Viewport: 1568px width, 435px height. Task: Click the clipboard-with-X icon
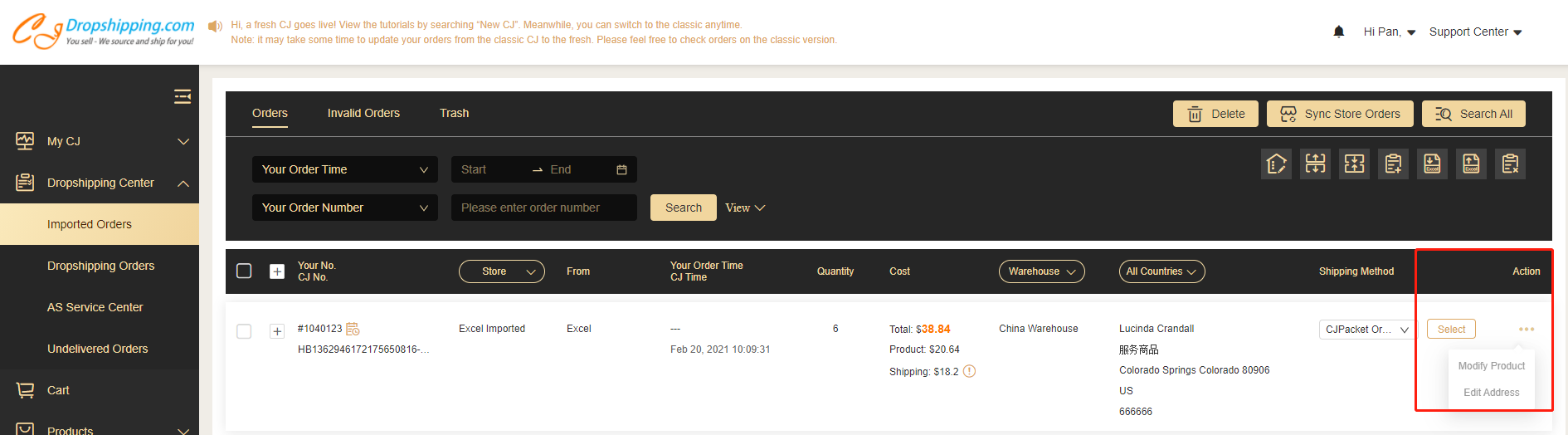(1510, 164)
